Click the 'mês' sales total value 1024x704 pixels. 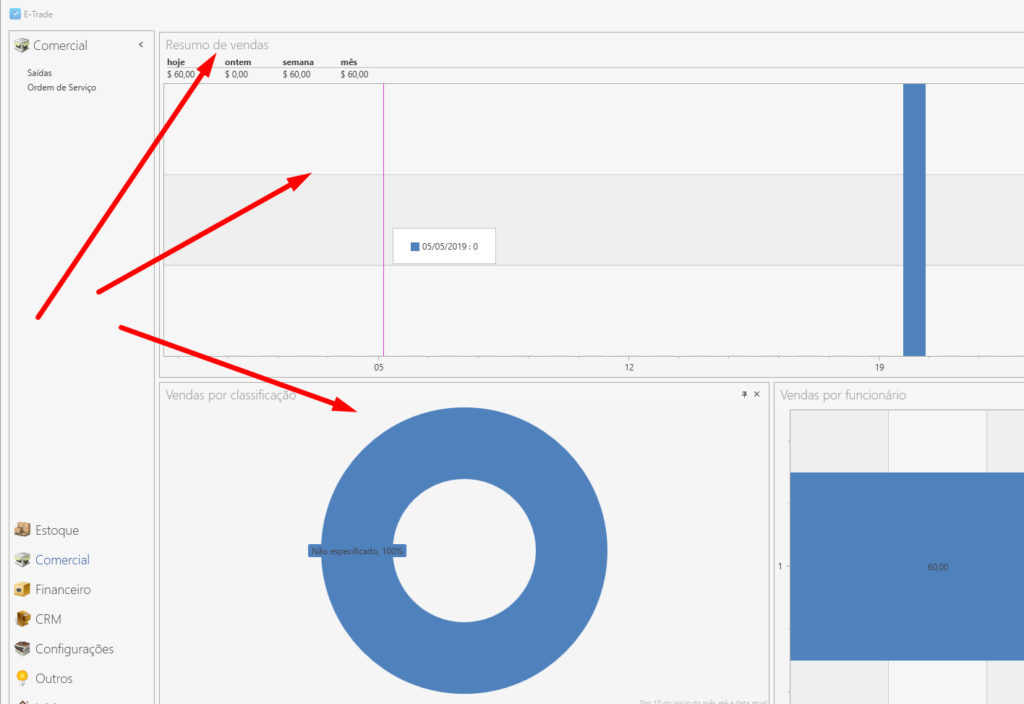coord(354,74)
